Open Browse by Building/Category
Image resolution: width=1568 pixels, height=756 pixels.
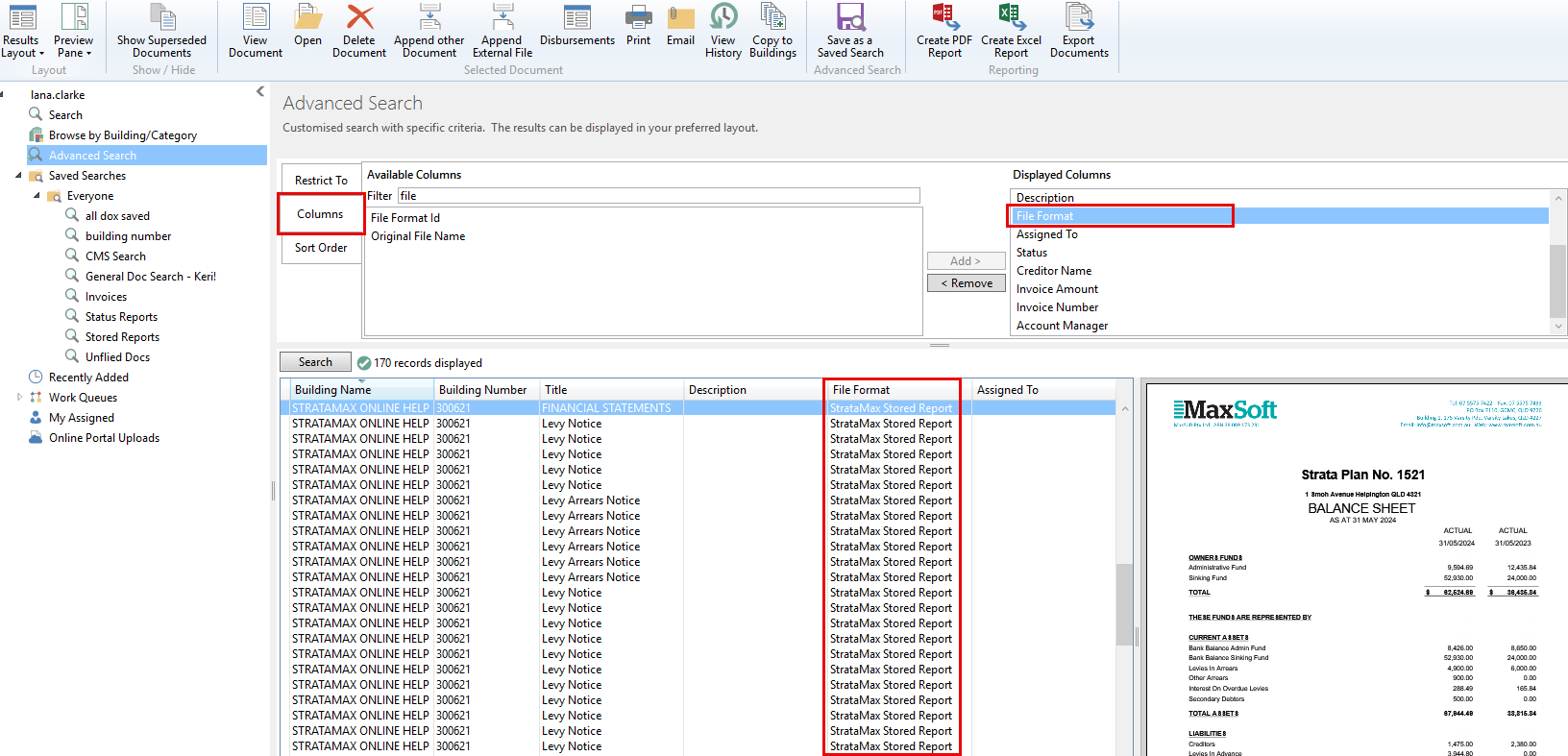coord(123,135)
